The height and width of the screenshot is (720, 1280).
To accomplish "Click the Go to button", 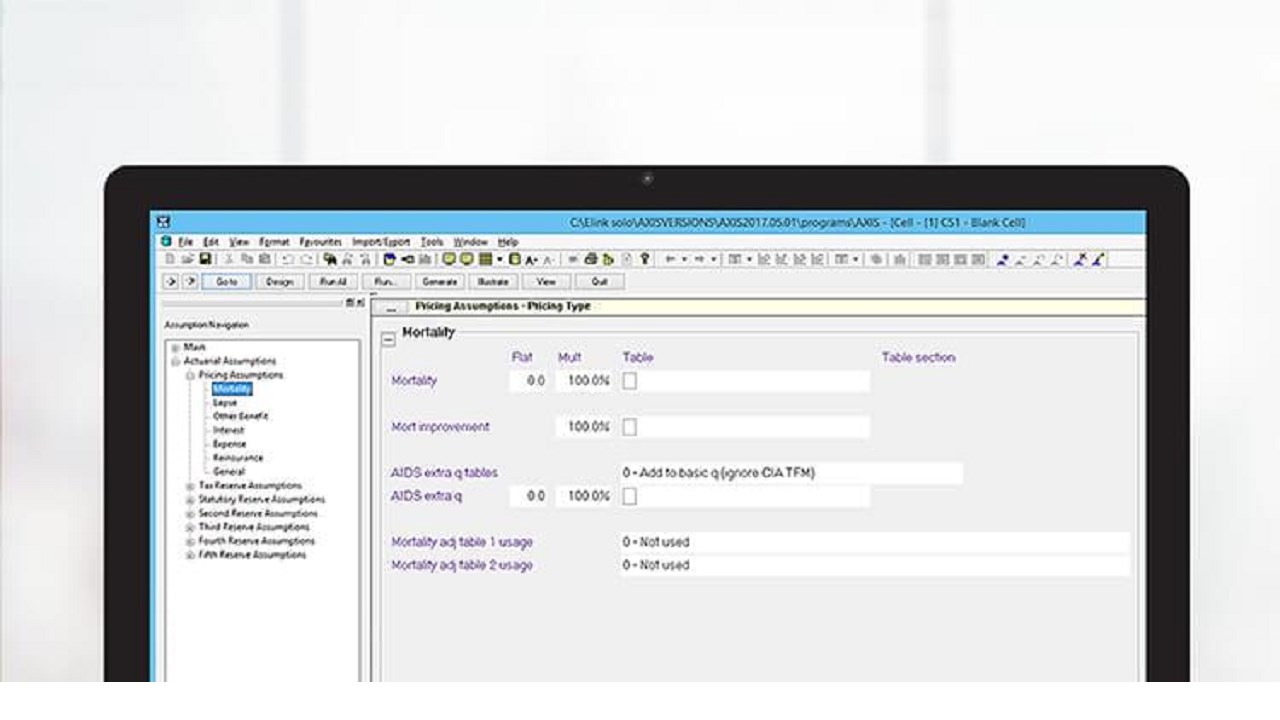I will coord(227,282).
